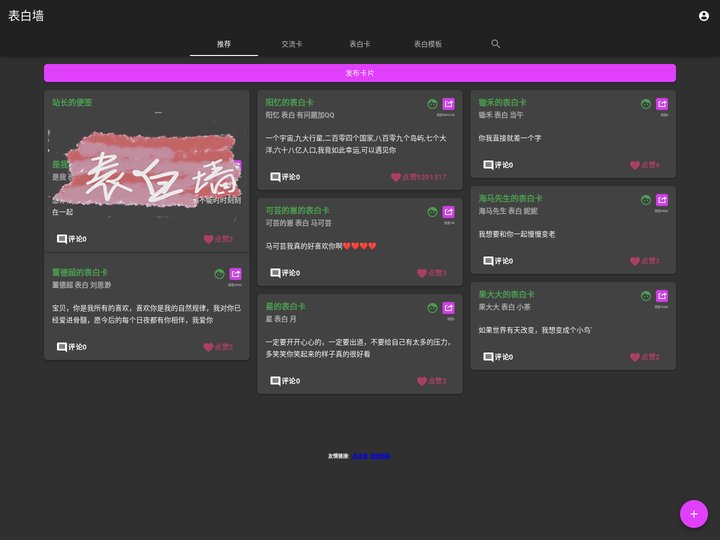Click the green face icon on 海马先生的表白卡
The height and width of the screenshot is (540, 720).
pos(646,200)
